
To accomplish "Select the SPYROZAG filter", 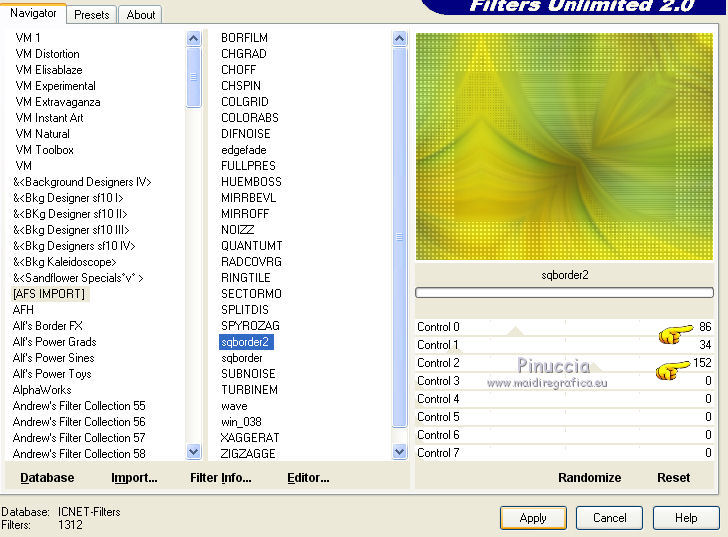I will pos(250,326).
